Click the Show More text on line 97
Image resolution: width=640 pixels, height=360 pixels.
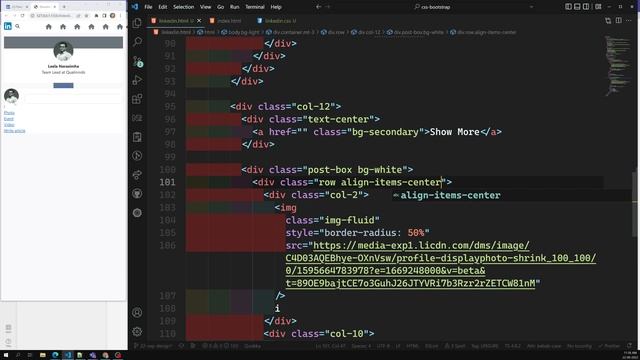pos(454,132)
